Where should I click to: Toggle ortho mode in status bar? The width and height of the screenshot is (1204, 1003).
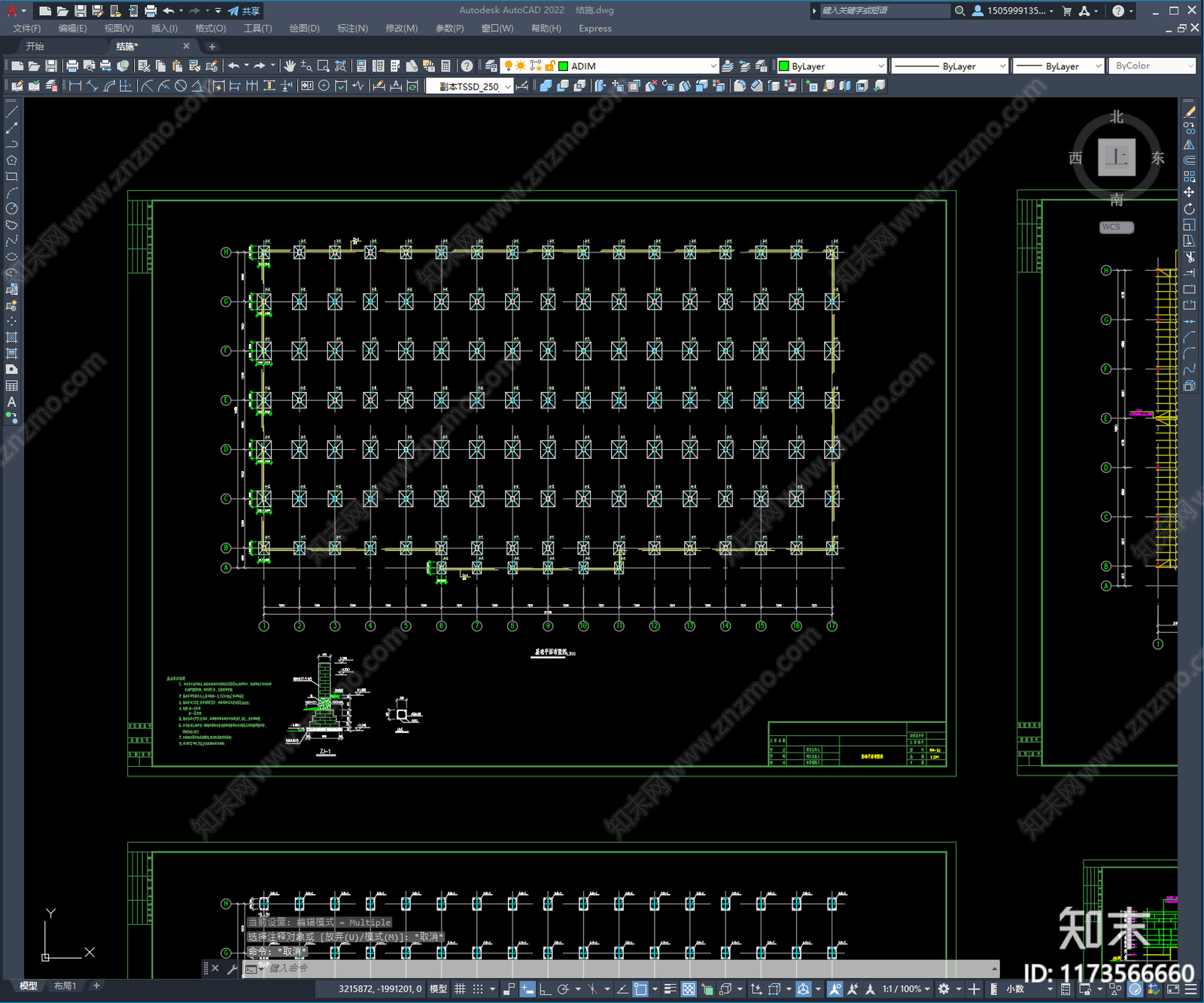[546, 989]
